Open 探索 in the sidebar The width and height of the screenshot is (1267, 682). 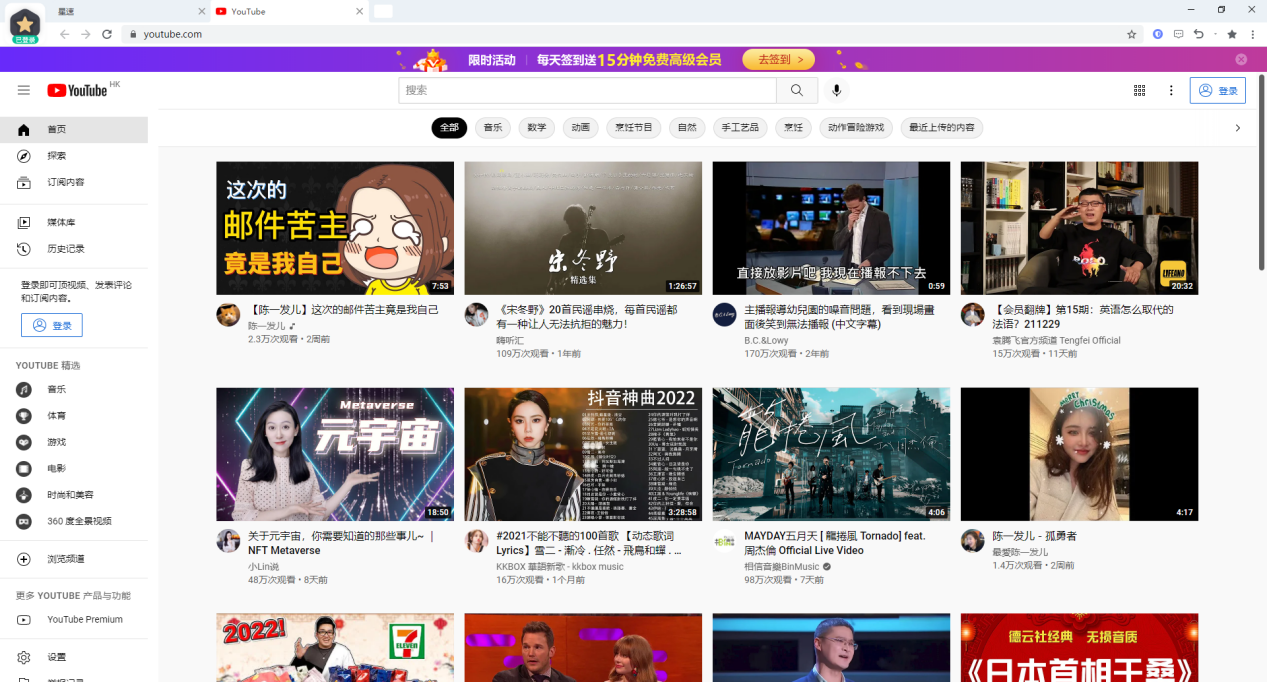point(74,156)
